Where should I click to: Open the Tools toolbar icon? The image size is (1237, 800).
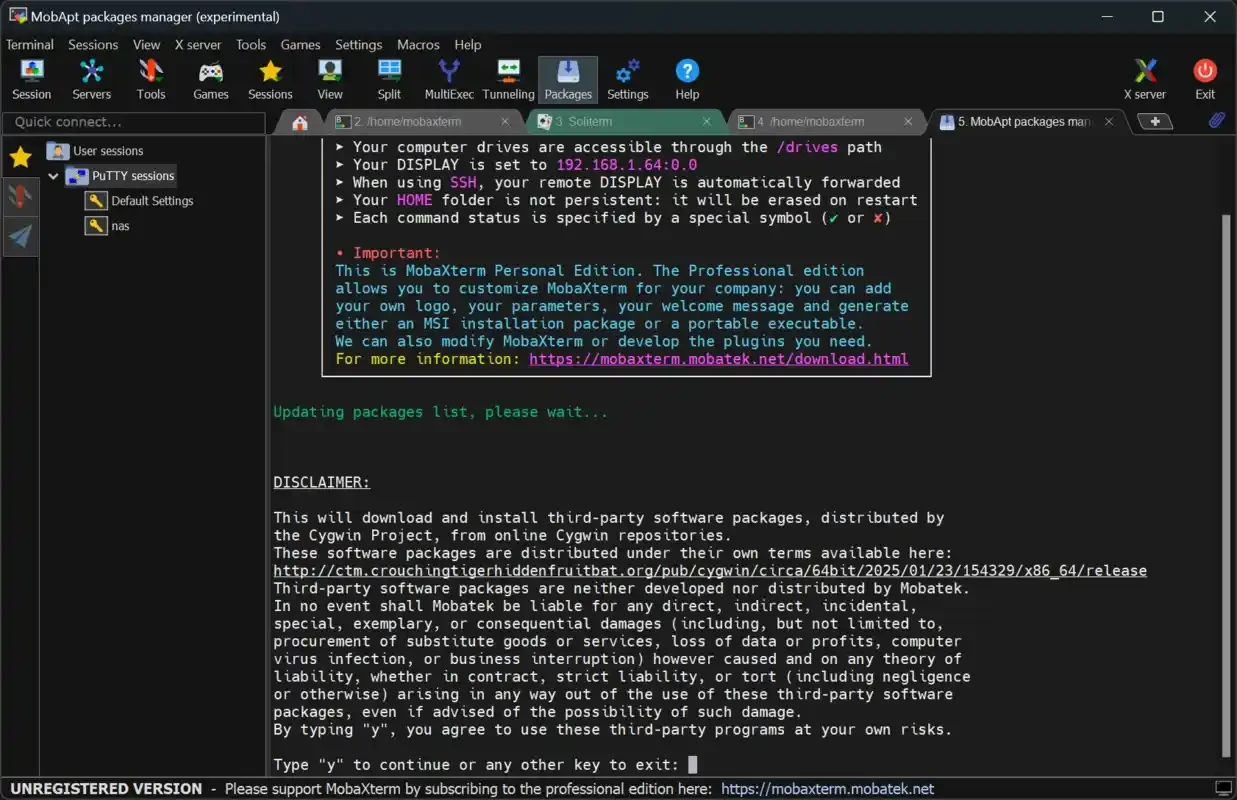point(151,79)
